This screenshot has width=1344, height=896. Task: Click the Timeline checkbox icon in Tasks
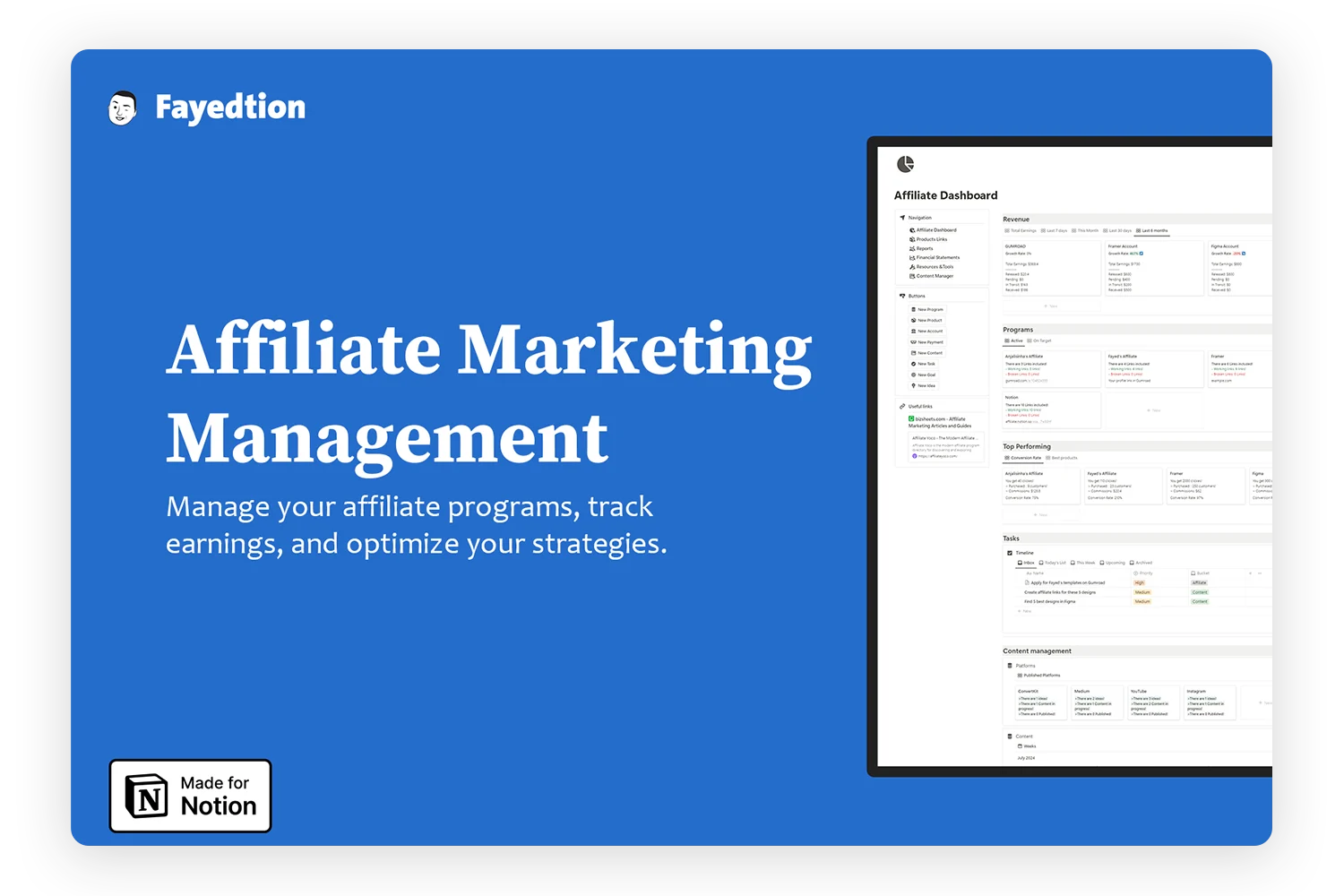coord(1010,553)
